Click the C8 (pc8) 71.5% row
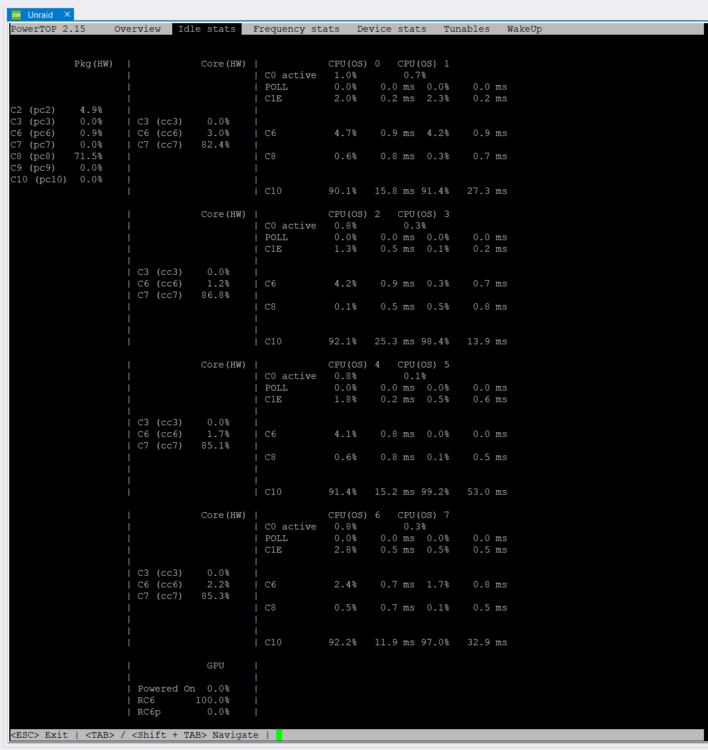Image resolution: width=708 pixels, height=750 pixels. pyautogui.click(x=56, y=156)
